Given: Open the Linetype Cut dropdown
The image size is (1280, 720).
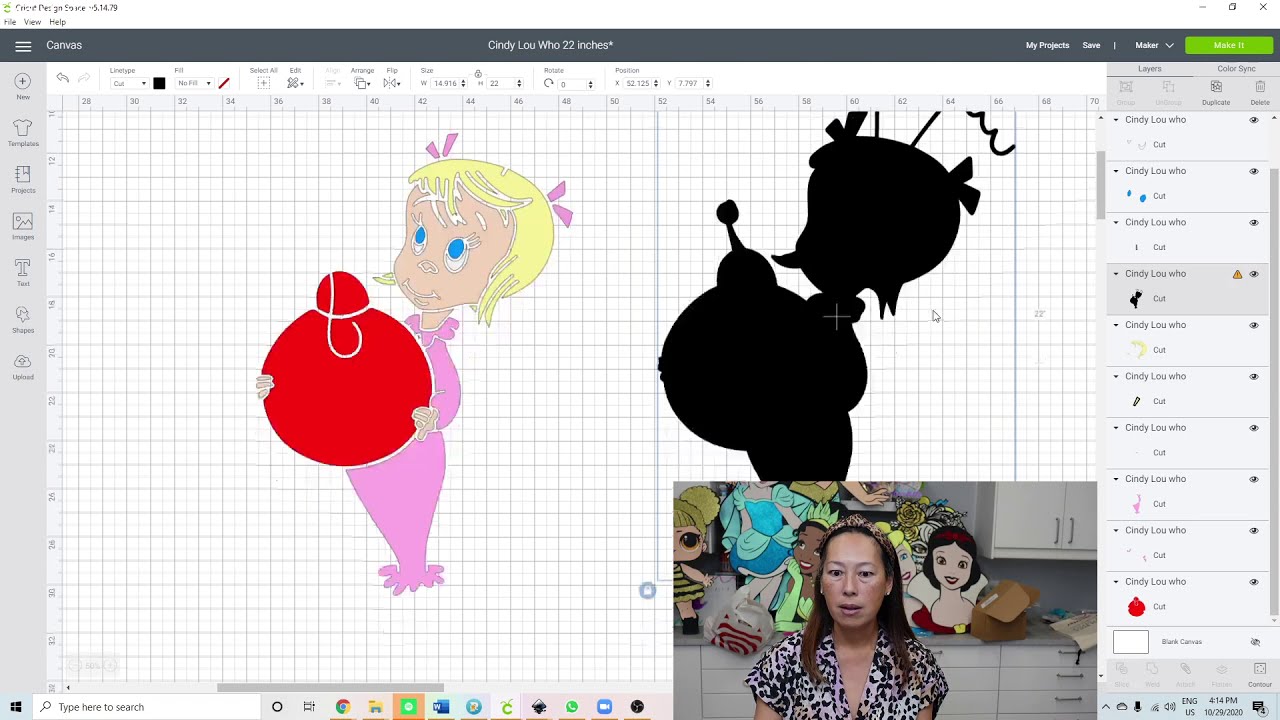Looking at the screenshot, I should pos(128,84).
